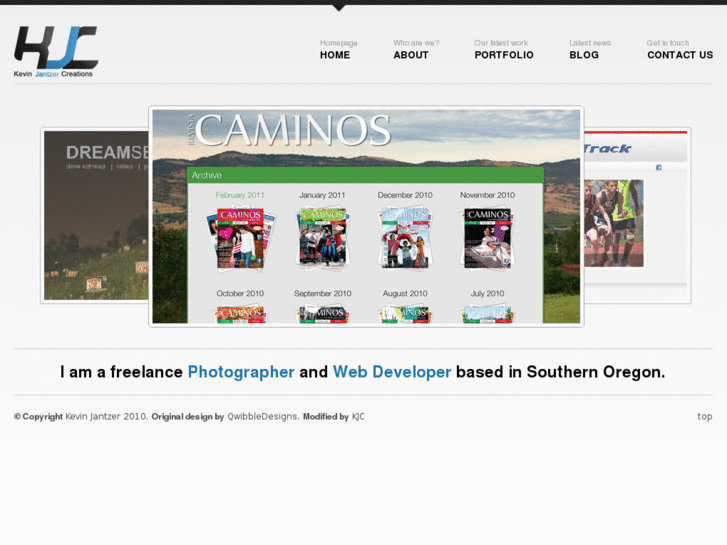
Task: Click the October 2010 label text
Action: click(x=240, y=294)
